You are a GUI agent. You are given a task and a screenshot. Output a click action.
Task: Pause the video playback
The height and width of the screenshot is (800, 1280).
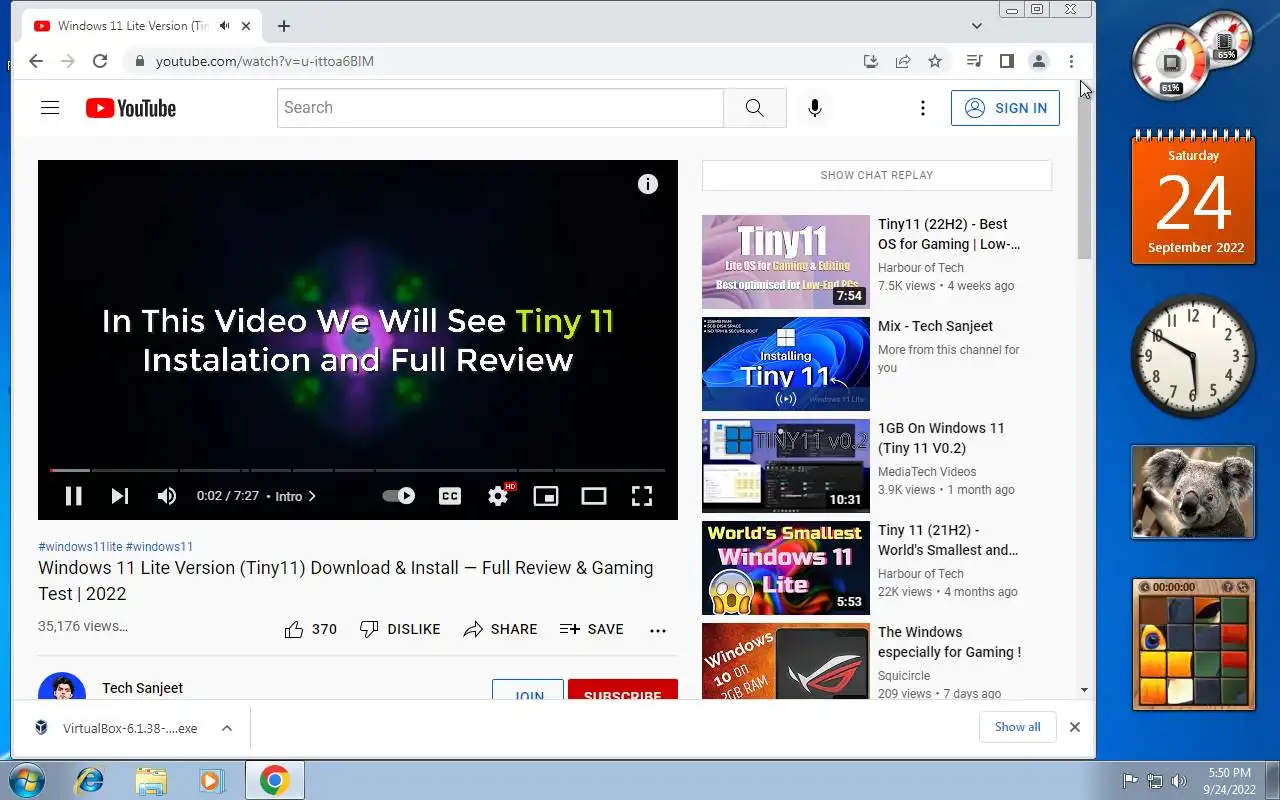pyautogui.click(x=73, y=496)
